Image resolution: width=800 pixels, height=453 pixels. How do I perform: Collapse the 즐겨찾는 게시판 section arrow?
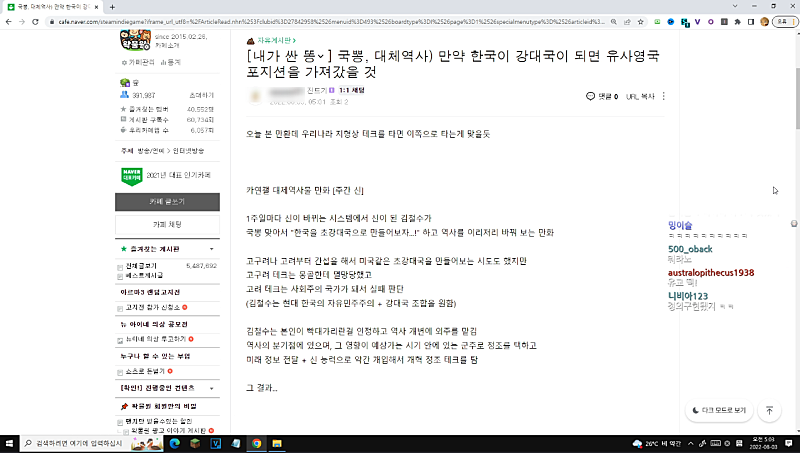point(212,249)
